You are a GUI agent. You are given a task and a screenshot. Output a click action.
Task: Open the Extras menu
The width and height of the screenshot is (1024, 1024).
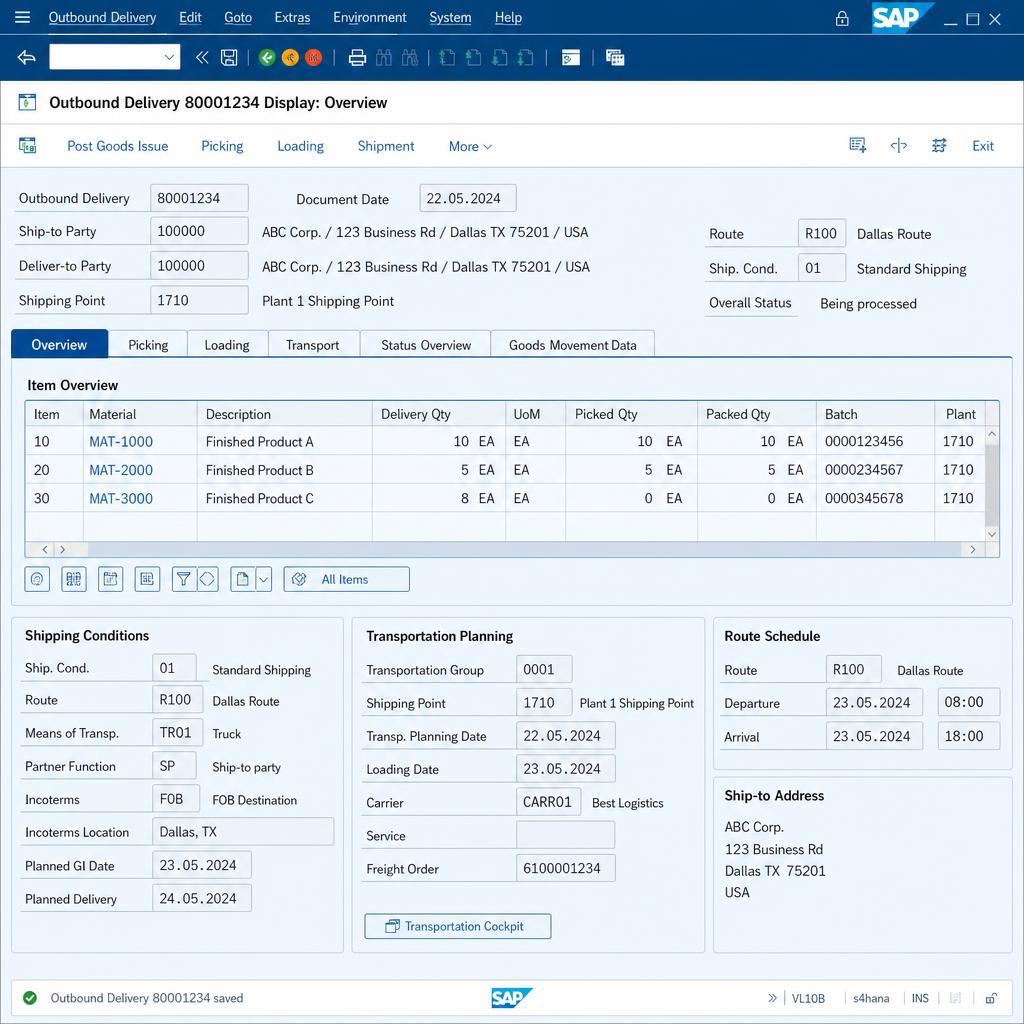pyautogui.click(x=292, y=18)
